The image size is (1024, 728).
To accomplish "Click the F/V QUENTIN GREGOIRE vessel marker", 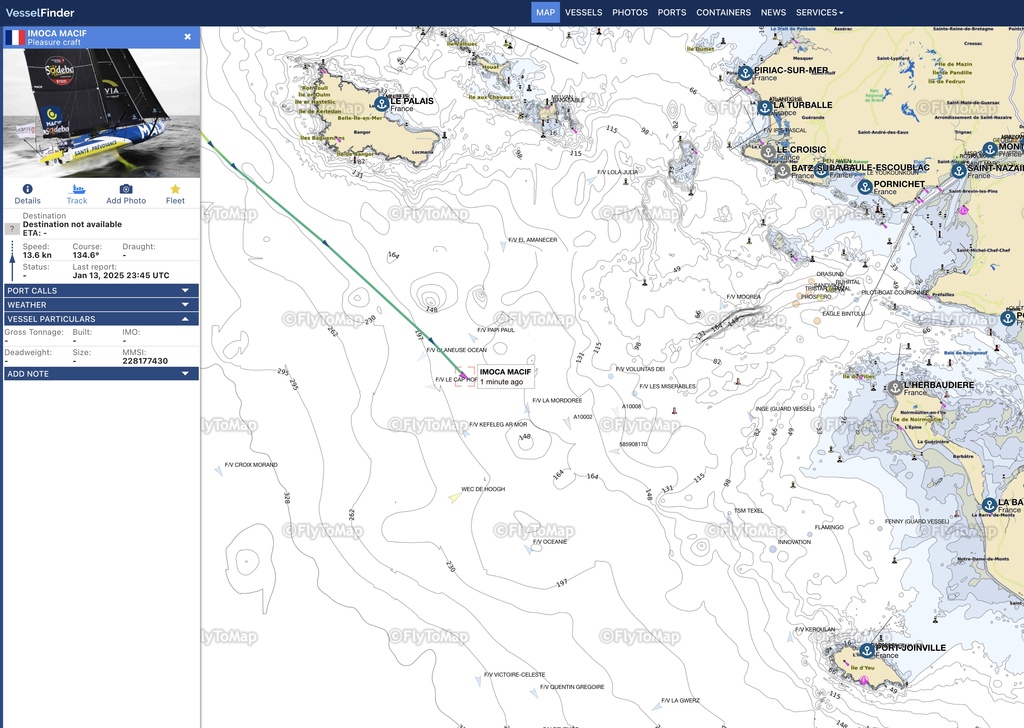I will point(534,693).
